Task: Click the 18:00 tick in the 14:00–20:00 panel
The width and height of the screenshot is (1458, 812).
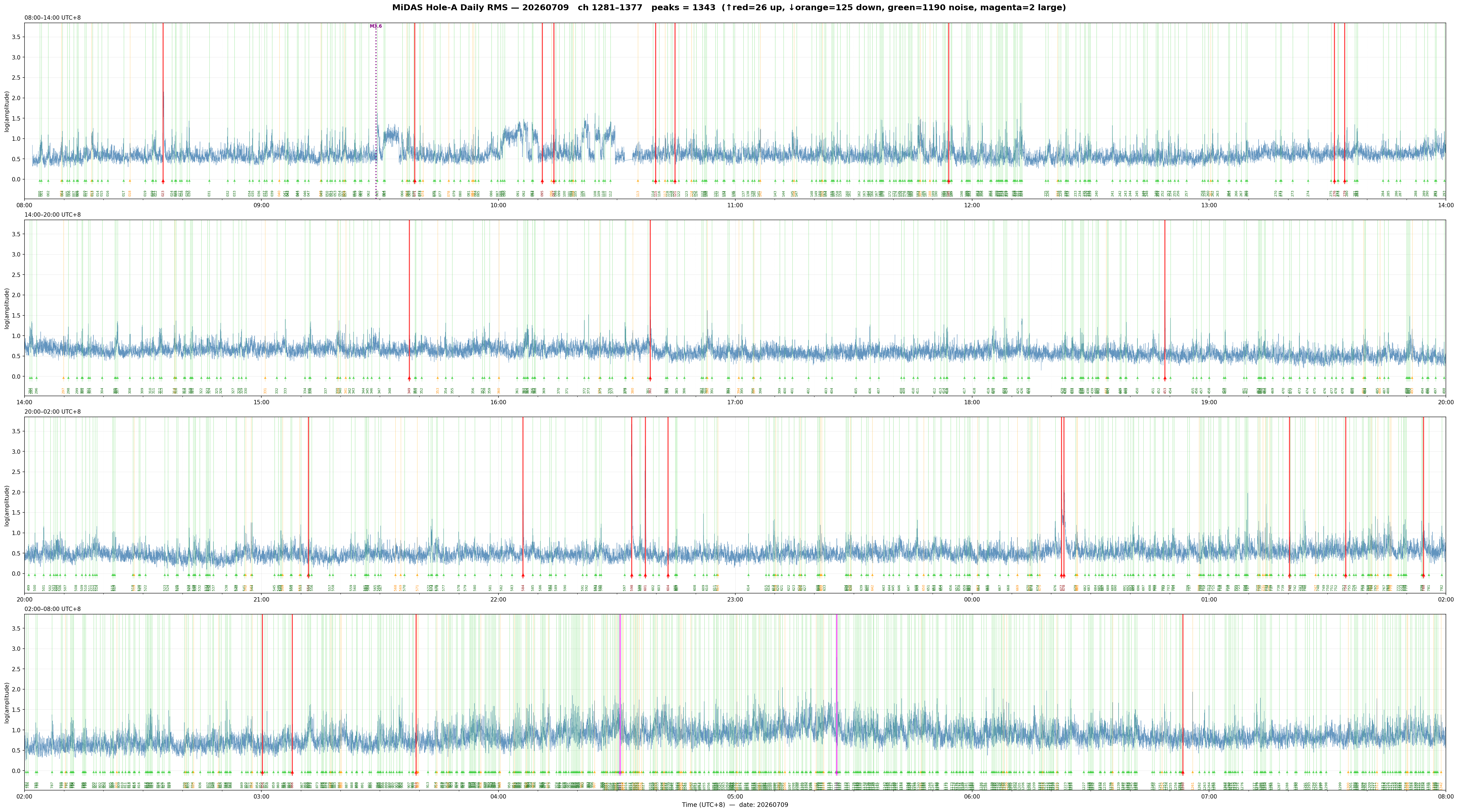Action: click(x=972, y=402)
